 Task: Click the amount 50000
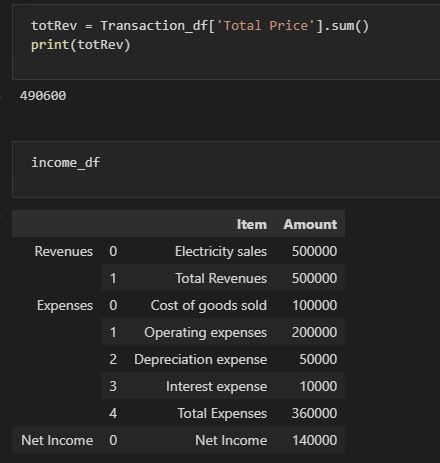point(318,359)
